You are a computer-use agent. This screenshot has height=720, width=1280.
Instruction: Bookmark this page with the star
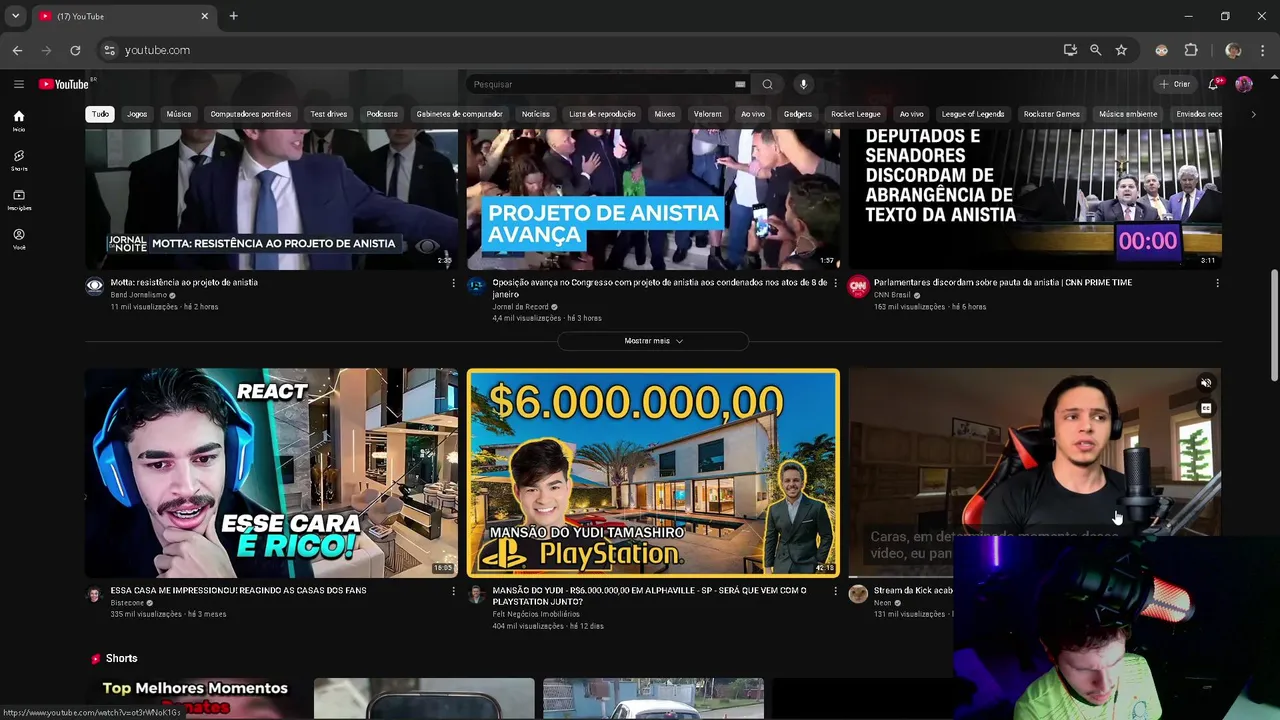[1121, 50]
